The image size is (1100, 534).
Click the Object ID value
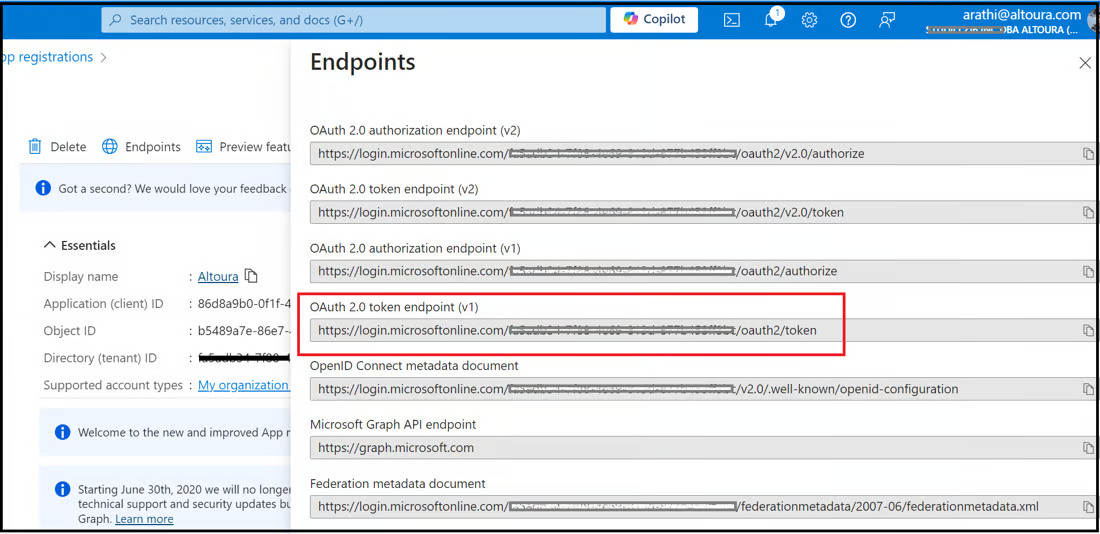pyautogui.click(x=243, y=331)
